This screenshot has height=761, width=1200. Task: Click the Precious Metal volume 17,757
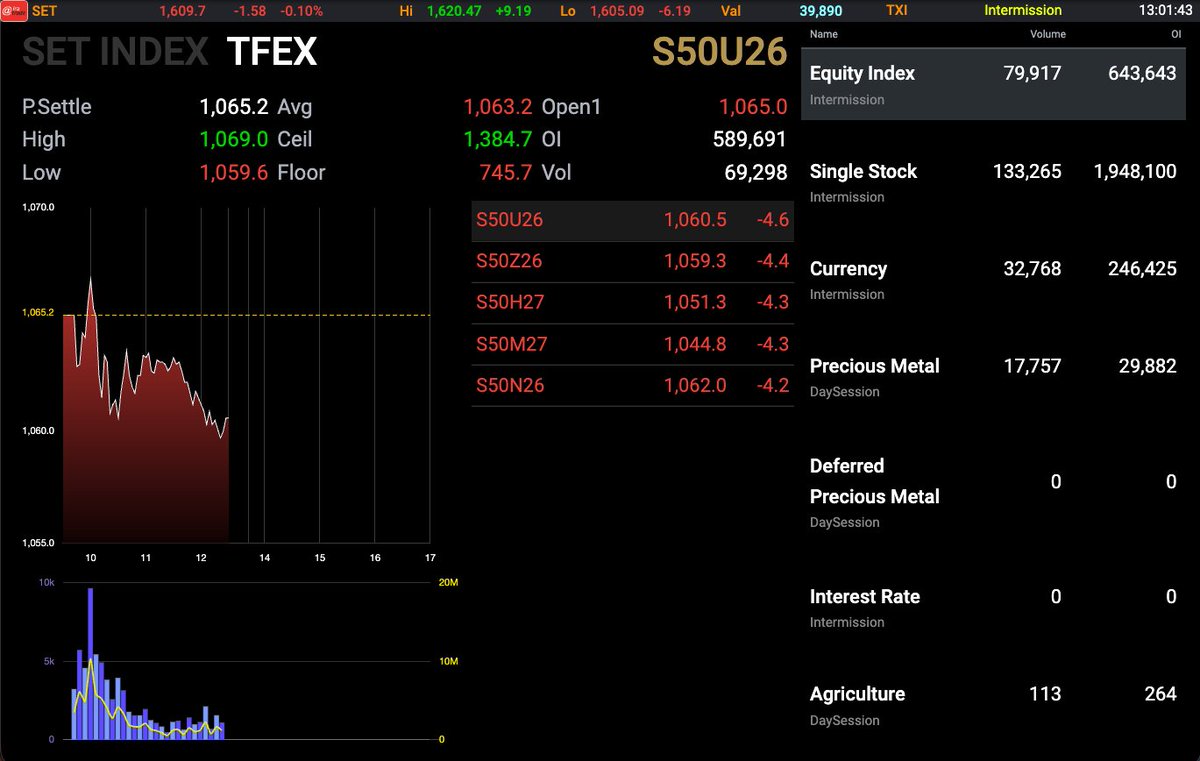(1032, 367)
